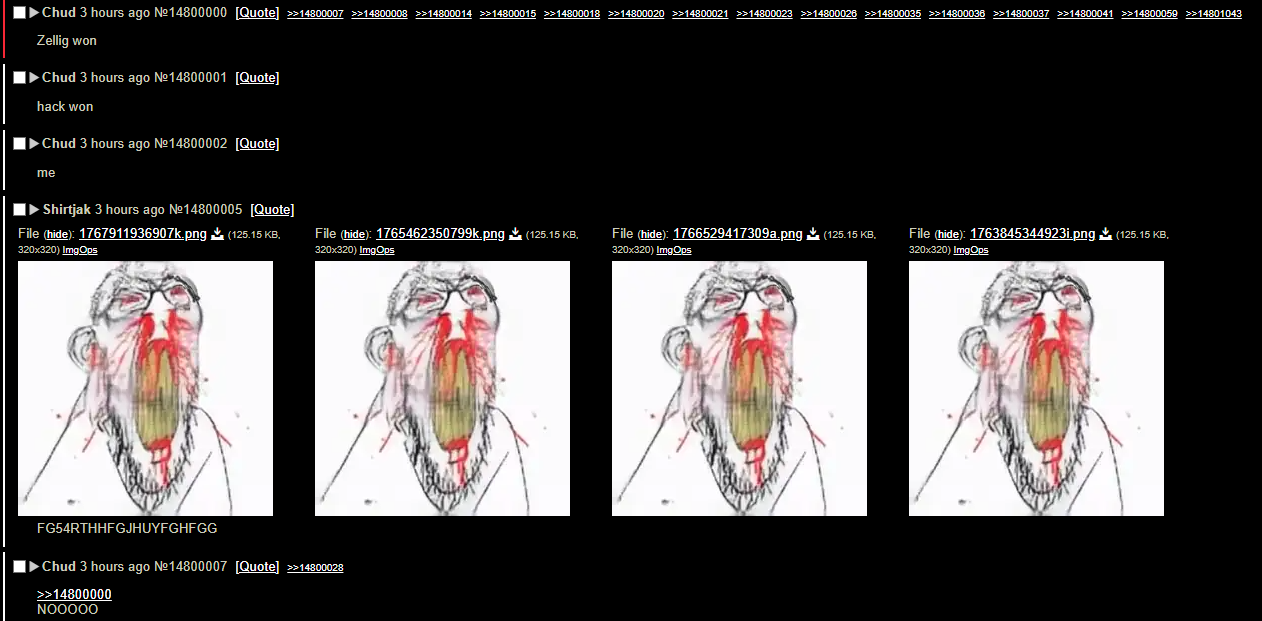
Task: Download file 1766529417309a.png via download icon
Action: coord(813,234)
